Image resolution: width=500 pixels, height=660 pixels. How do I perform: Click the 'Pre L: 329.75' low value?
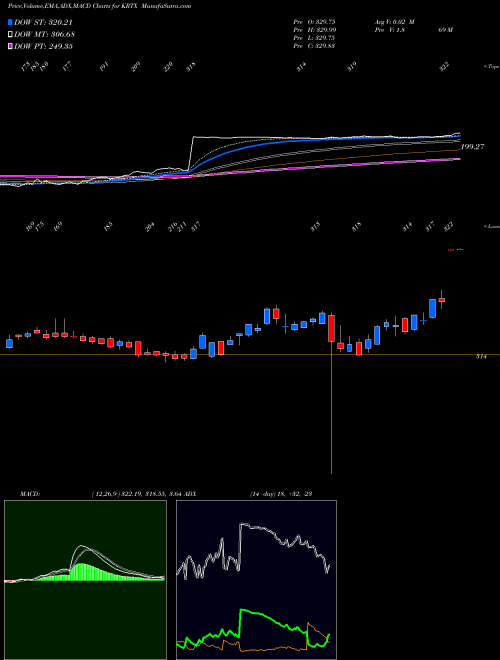click(314, 38)
